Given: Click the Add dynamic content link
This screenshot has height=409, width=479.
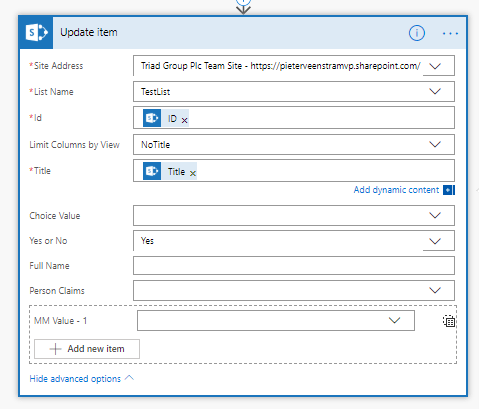Looking at the screenshot, I should tap(396, 190).
